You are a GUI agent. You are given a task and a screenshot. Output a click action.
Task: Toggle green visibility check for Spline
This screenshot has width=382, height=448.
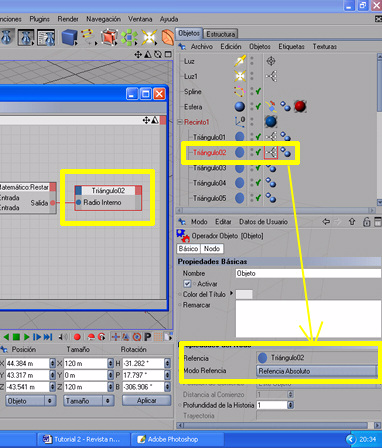click(258, 91)
